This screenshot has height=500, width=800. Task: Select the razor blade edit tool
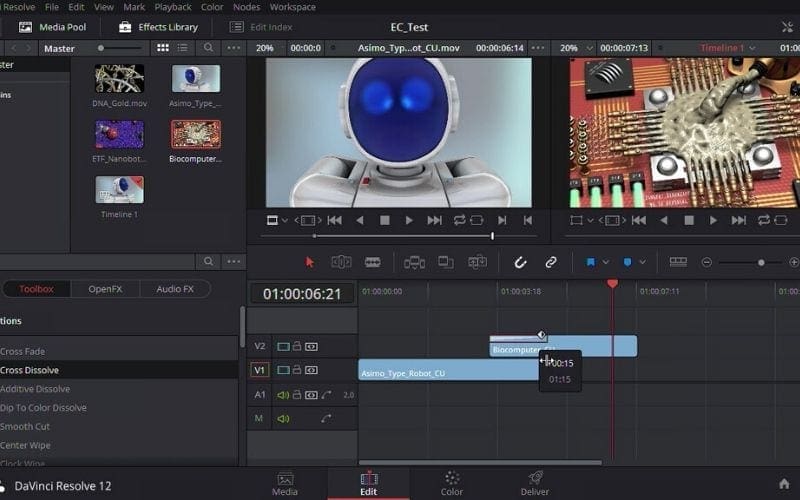pos(373,262)
